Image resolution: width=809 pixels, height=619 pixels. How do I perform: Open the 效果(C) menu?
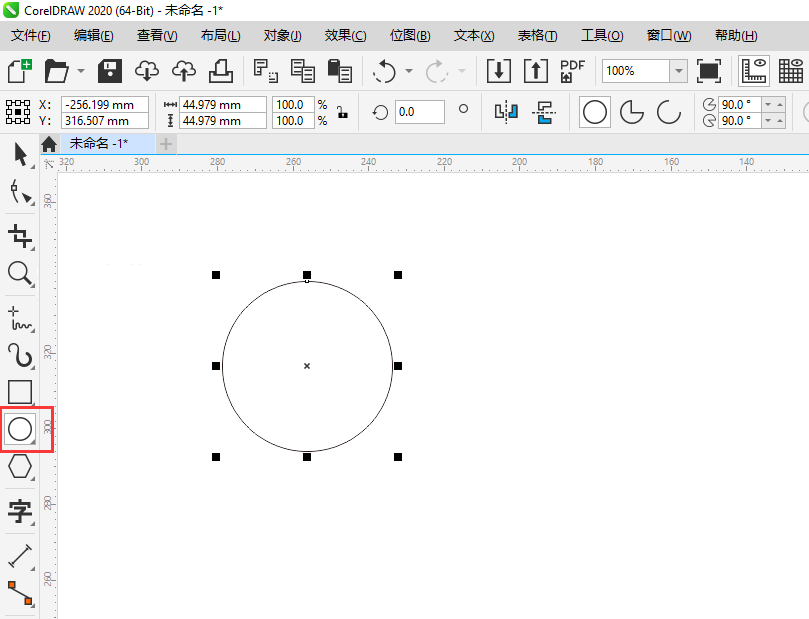pyautogui.click(x=345, y=36)
